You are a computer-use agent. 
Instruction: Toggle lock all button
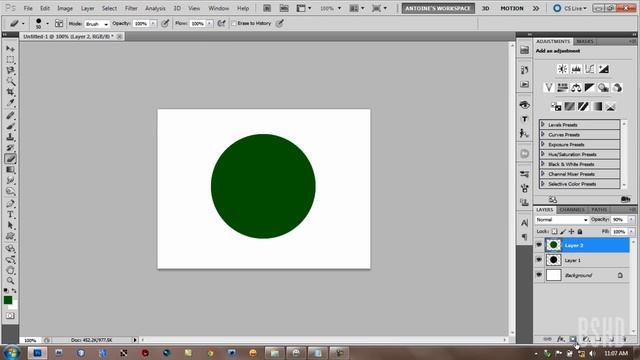580,231
